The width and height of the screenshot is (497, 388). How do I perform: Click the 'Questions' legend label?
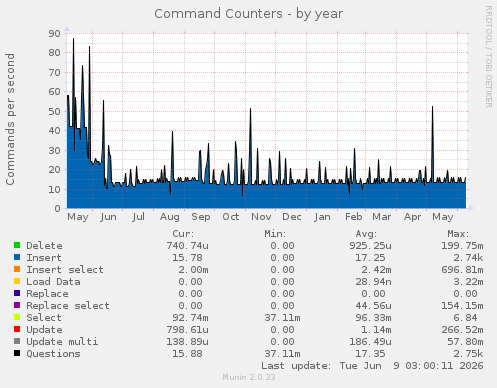click(x=53, y=354)
